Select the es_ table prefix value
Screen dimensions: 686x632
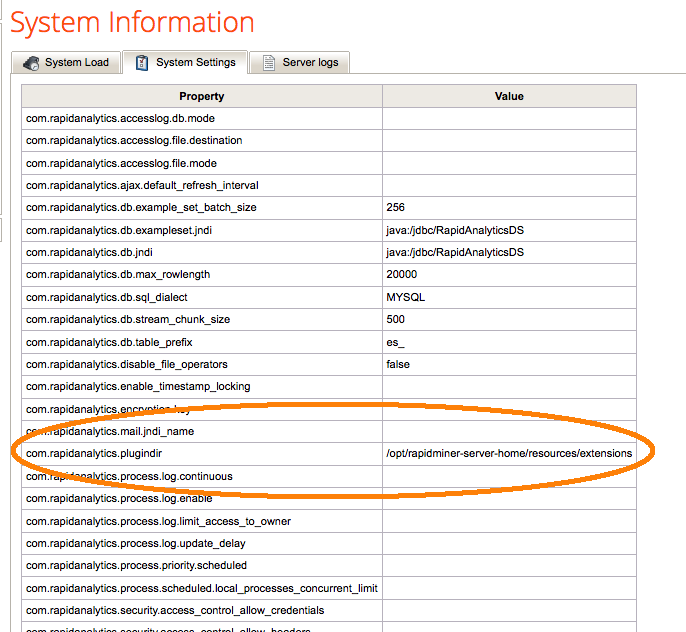[x=396, y=342]
